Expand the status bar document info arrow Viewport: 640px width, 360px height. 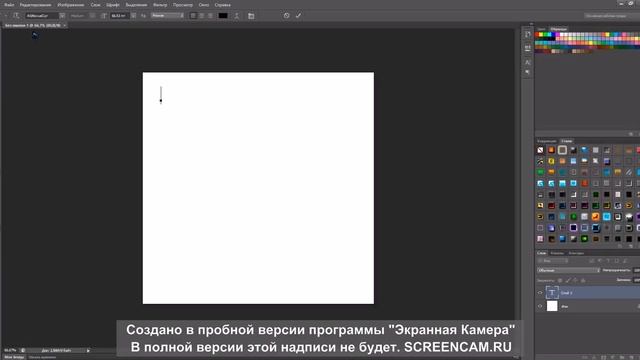[88, 350]
